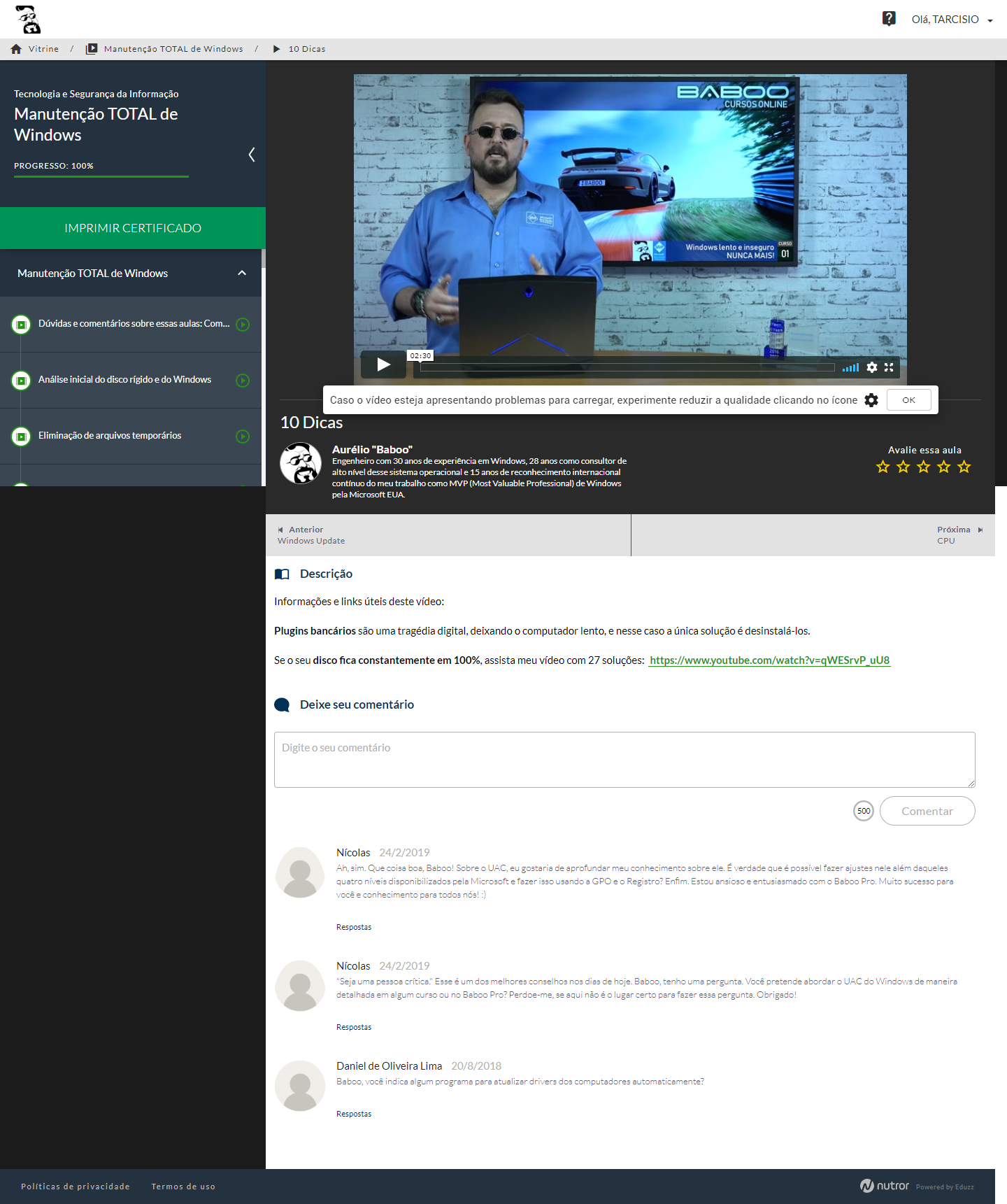This screenshot has height=1204, width=1007.
Task: Play the 10 Dicas video
Action: pos(383,364)
